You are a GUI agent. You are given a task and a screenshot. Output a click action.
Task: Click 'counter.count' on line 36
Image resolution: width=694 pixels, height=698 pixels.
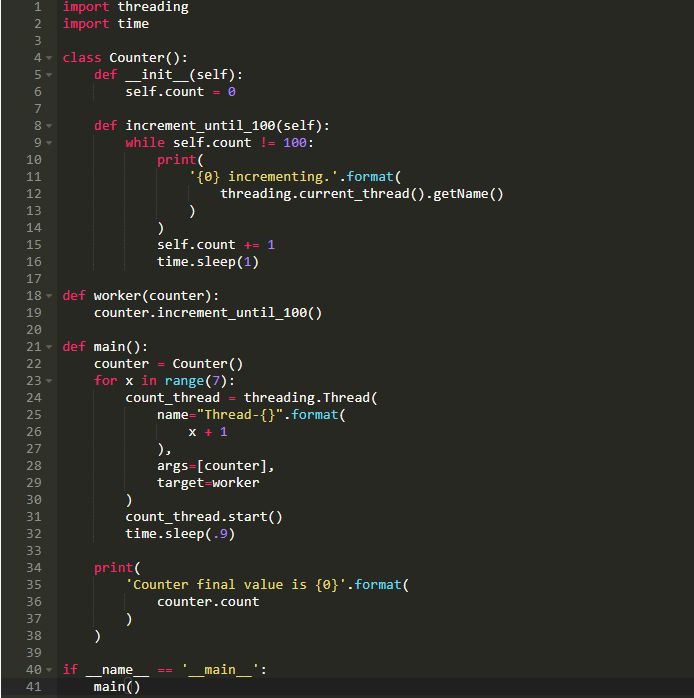(x=208, y=602)
